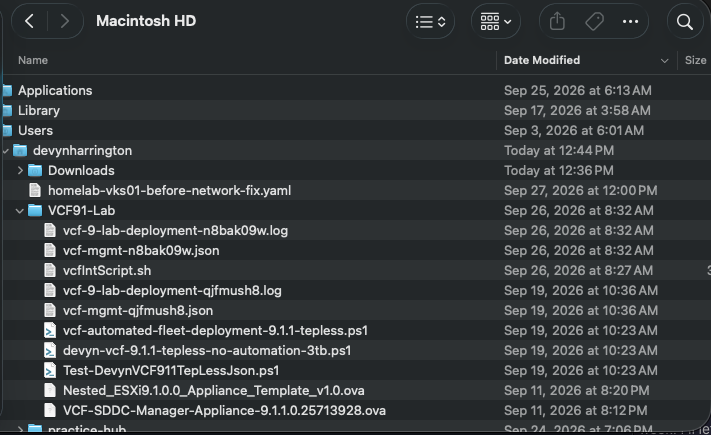711x435 pixels.
Task: Open the ellipsis more-actions menu
Action: 630,21
